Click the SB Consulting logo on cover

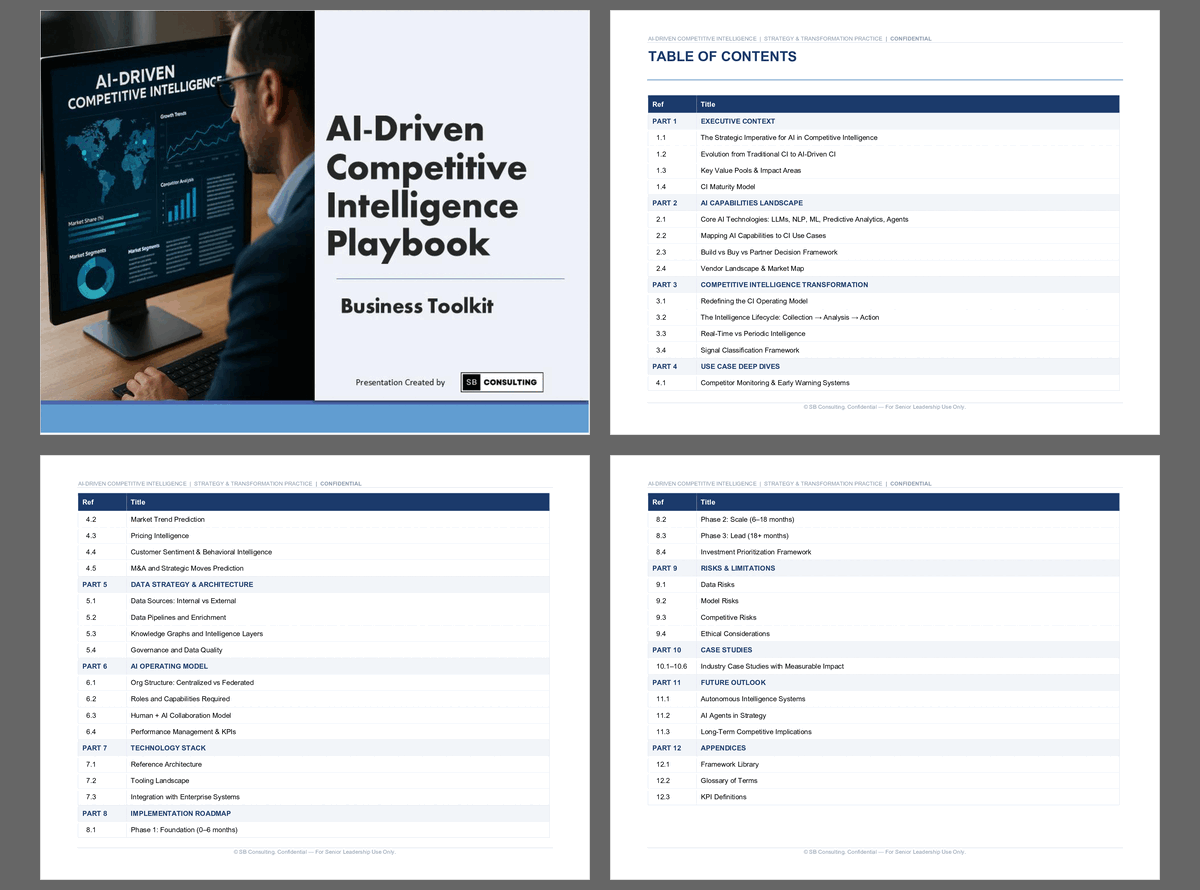pyautogui.click(x=501, y=382)
